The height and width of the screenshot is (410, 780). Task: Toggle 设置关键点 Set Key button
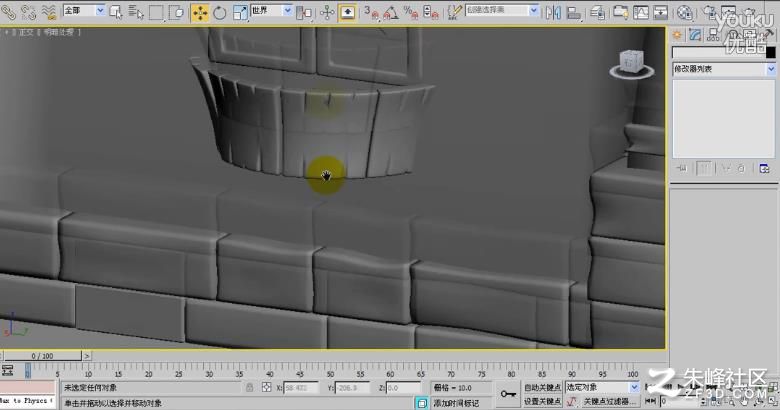tap(542, 401)
